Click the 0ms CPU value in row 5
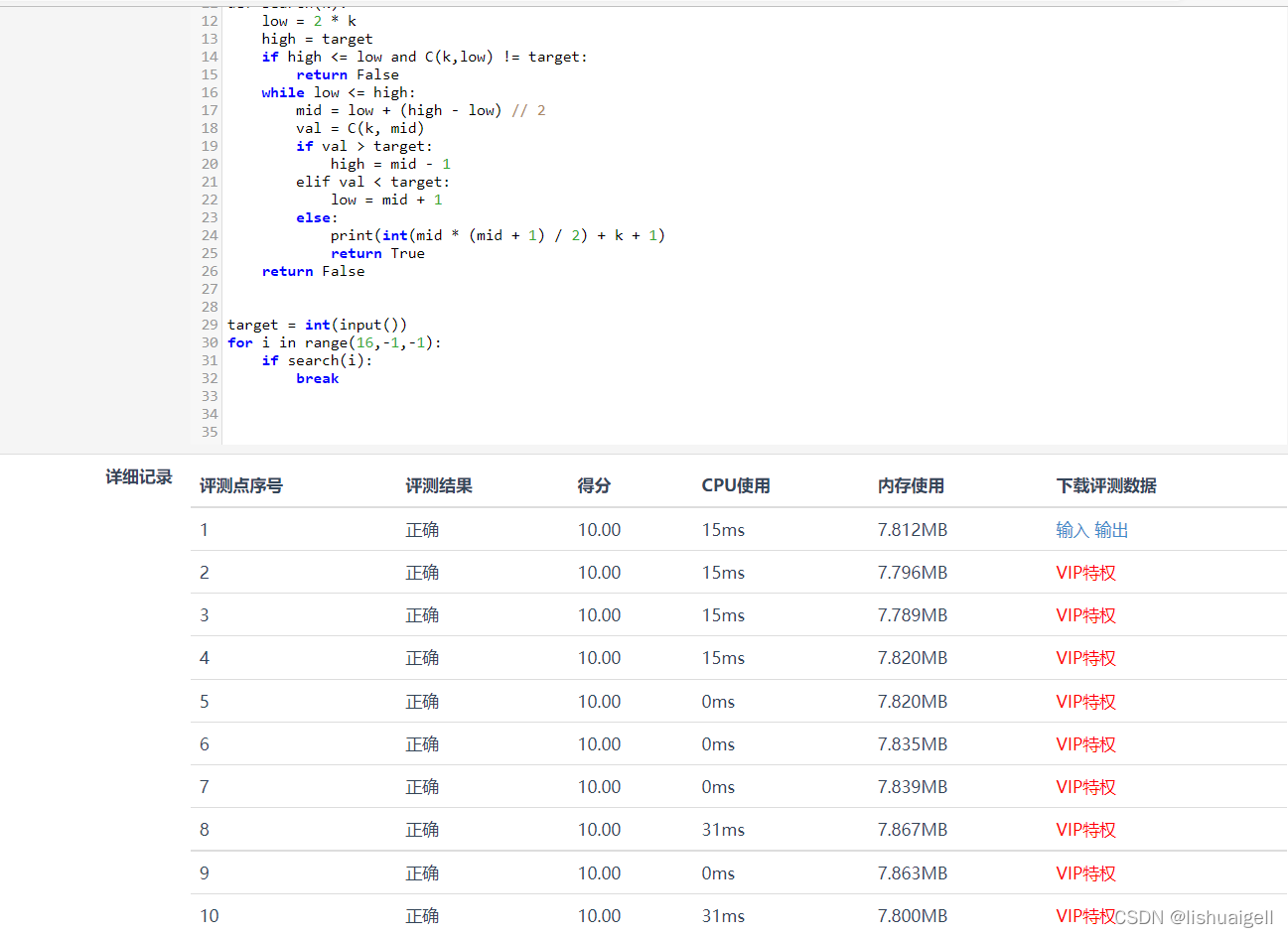1288x937 pixels. pos(718,702)
